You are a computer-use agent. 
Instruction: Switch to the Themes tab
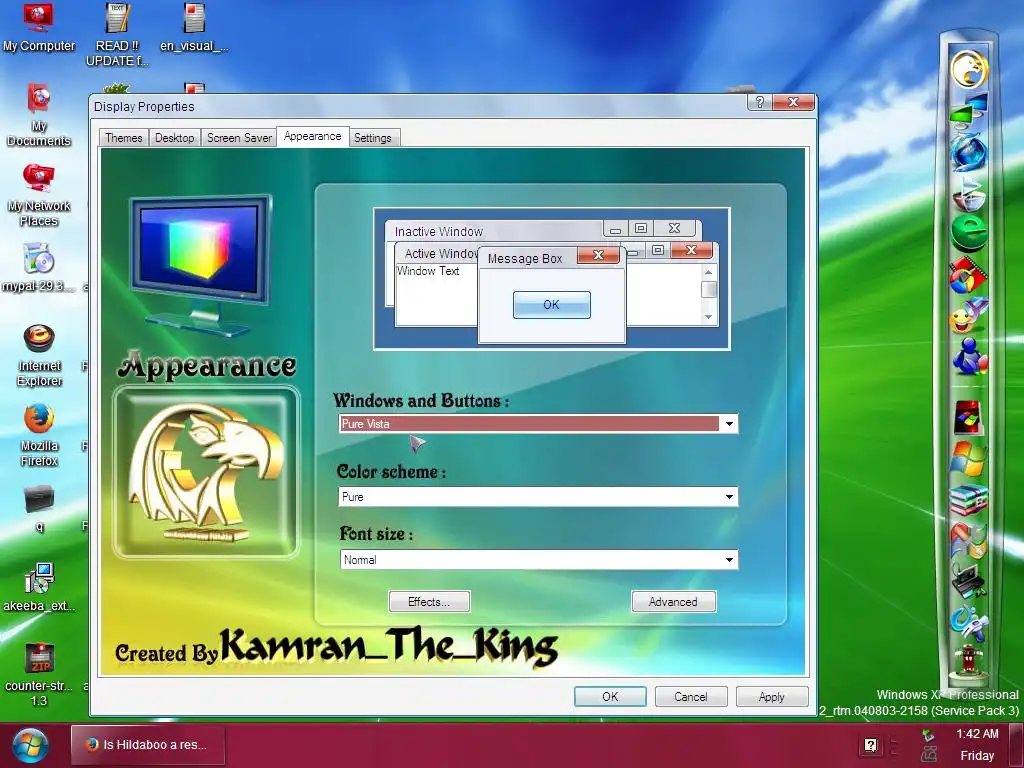[123, 138]
